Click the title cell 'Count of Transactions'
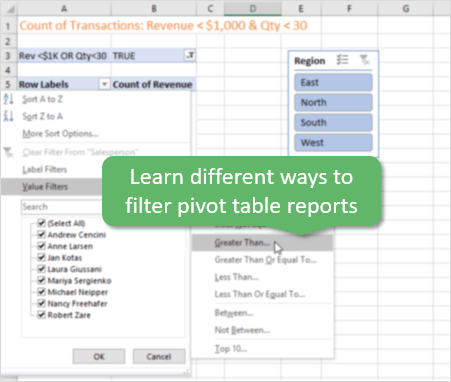 [x=163, y=26]
